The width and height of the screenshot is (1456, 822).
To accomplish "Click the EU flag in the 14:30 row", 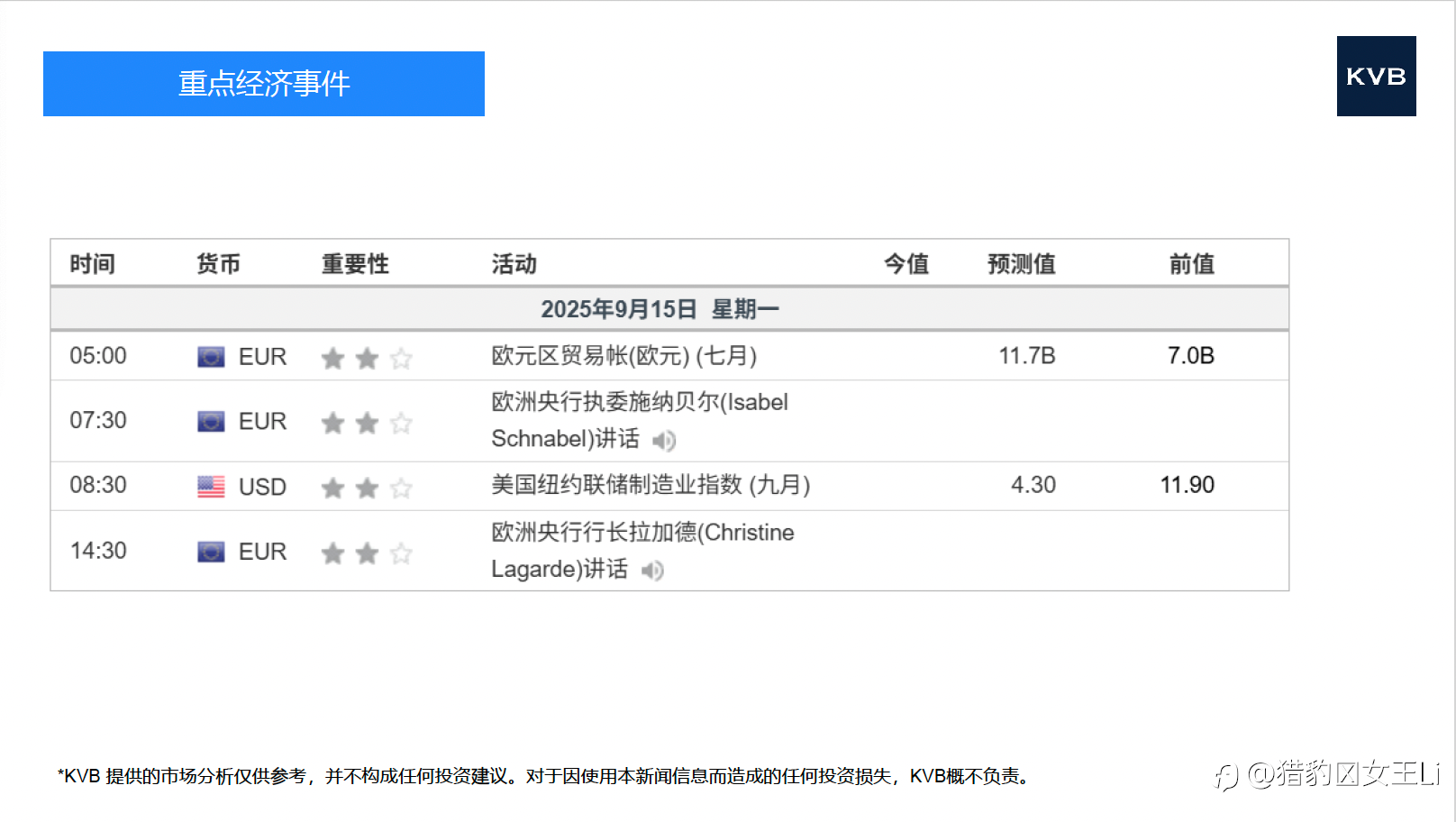I will point(211,552).
